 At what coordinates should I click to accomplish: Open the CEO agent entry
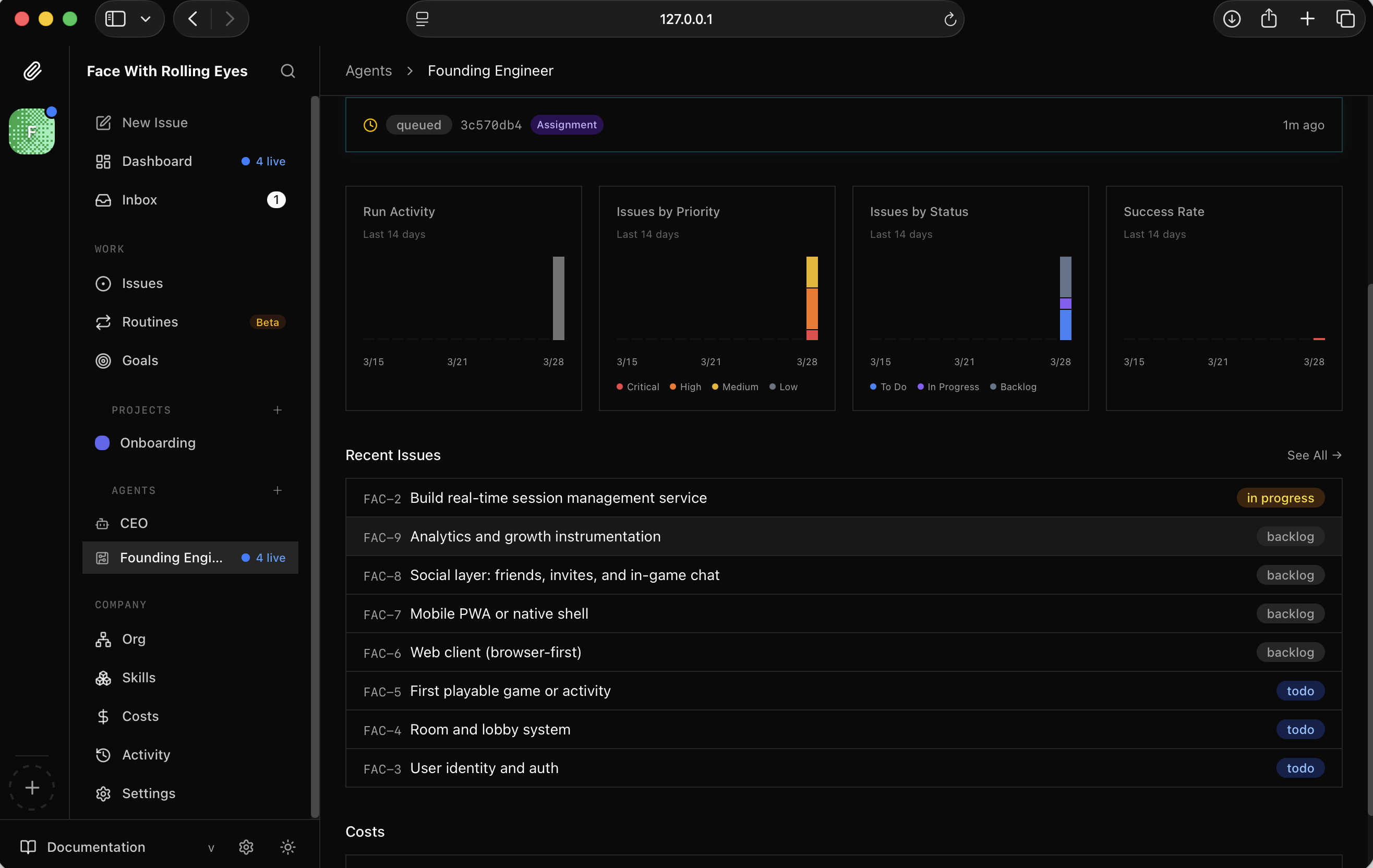tap(134, 523)
